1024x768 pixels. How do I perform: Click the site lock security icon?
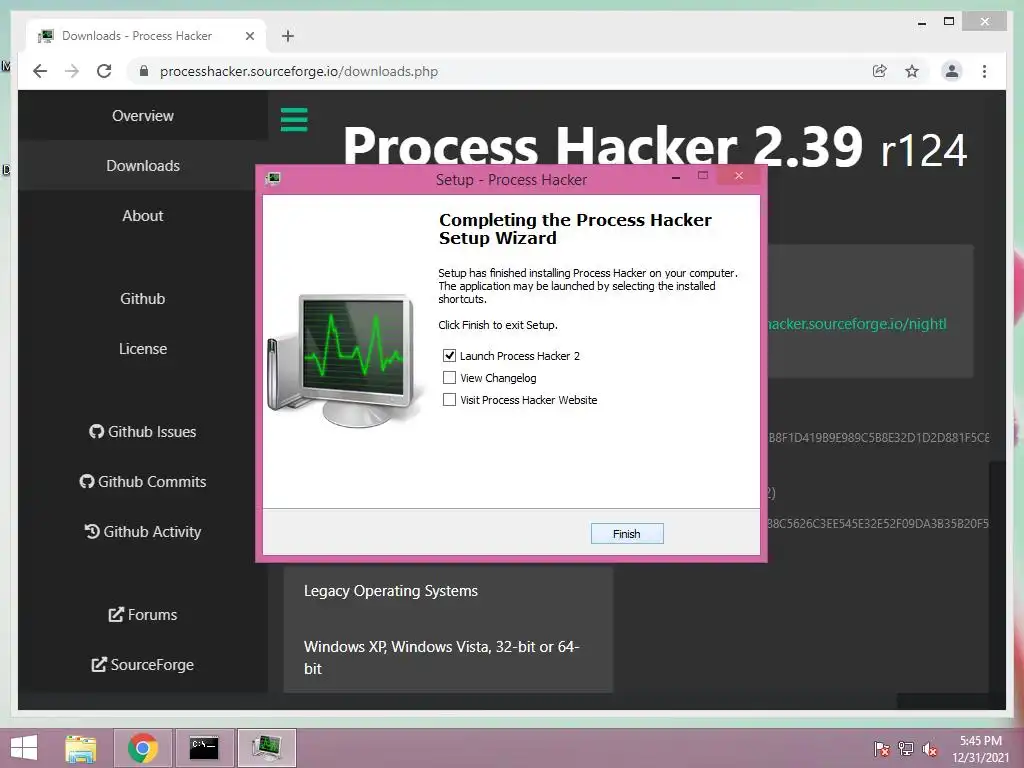pyautogui.click(x=144, y=71)
